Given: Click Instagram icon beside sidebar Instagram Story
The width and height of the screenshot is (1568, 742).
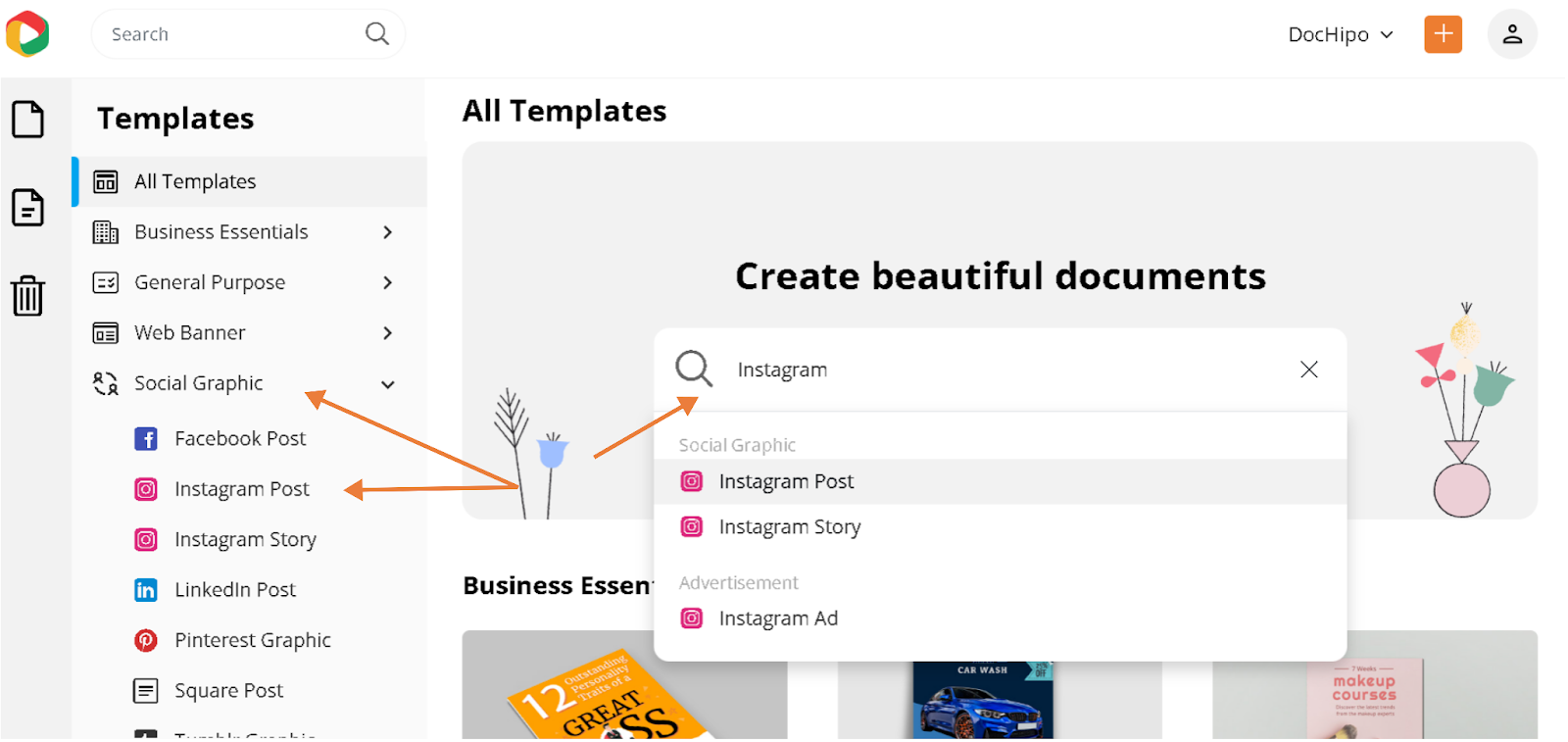Looking at the screenshot, I should (146, 539).
